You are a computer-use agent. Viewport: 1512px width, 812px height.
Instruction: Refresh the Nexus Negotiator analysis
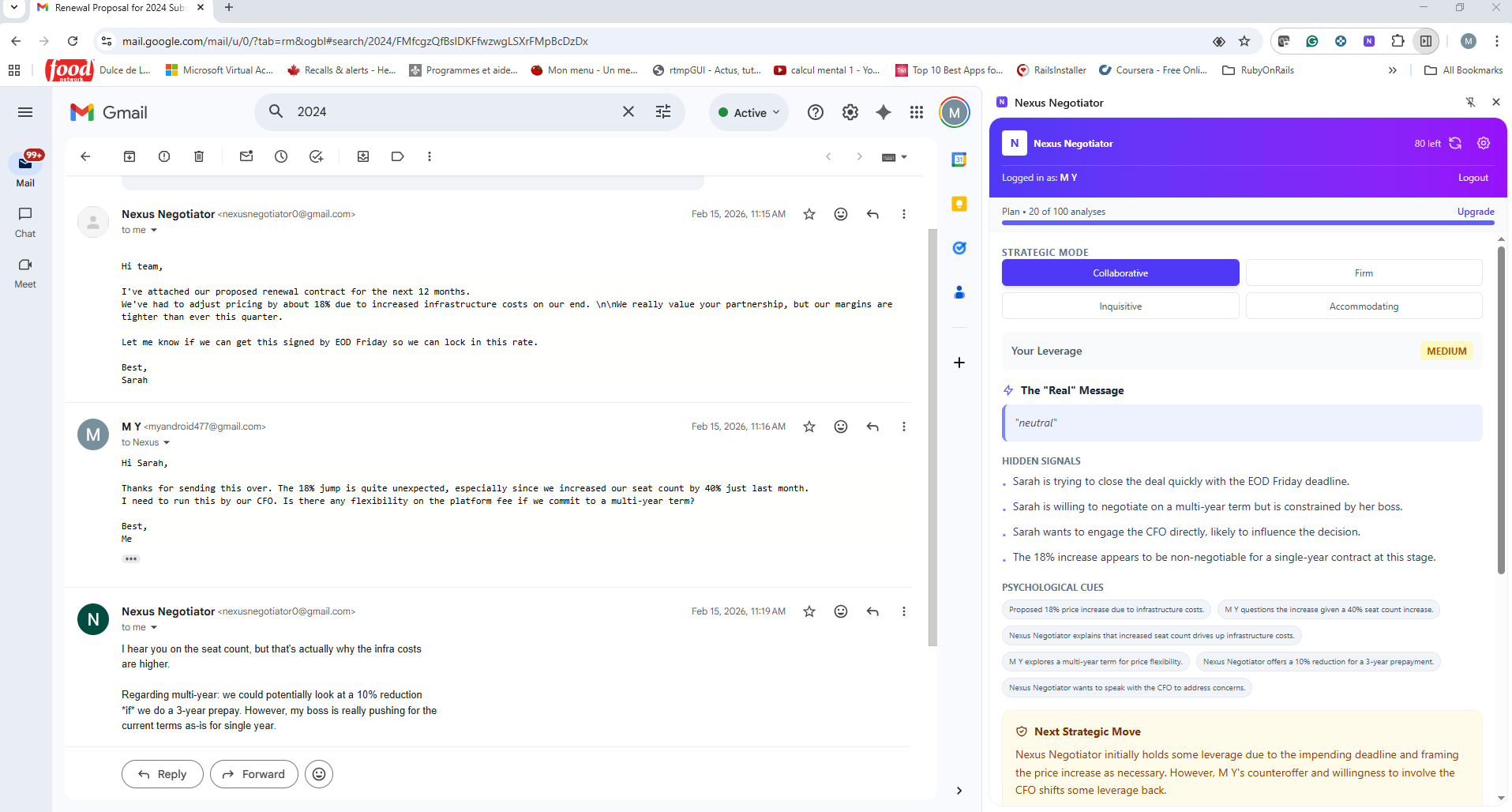1455,143
